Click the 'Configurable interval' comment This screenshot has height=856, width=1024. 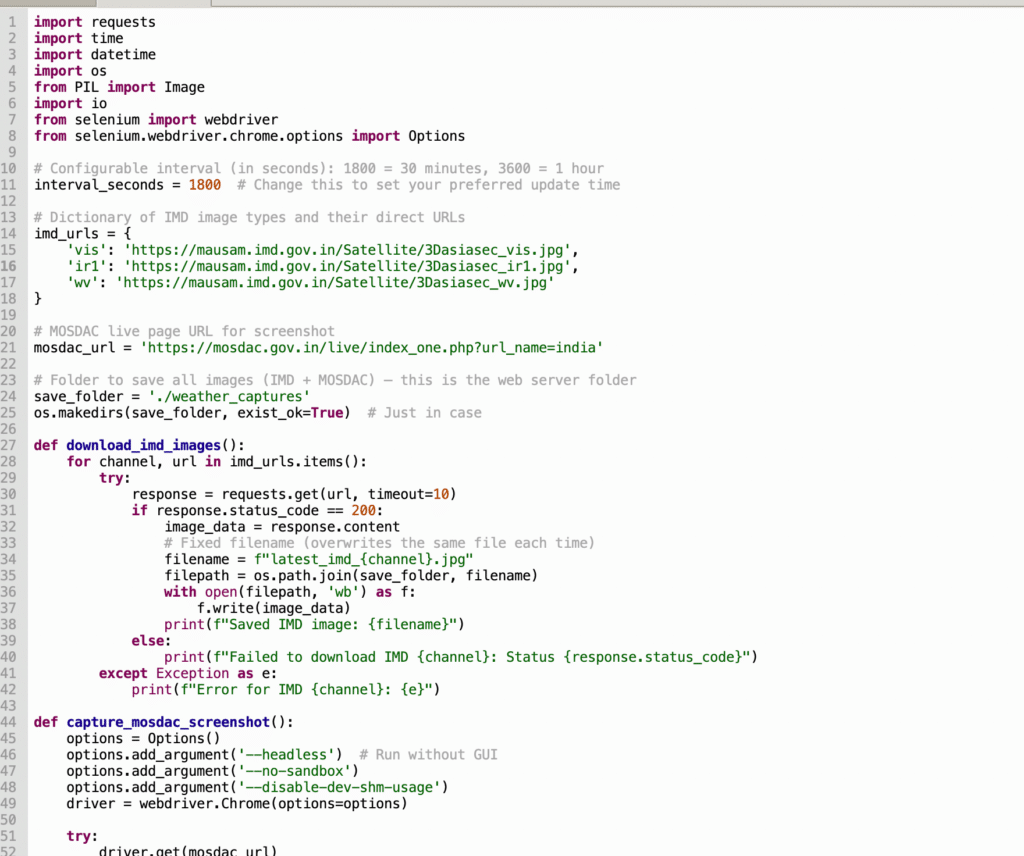(319, 168)
